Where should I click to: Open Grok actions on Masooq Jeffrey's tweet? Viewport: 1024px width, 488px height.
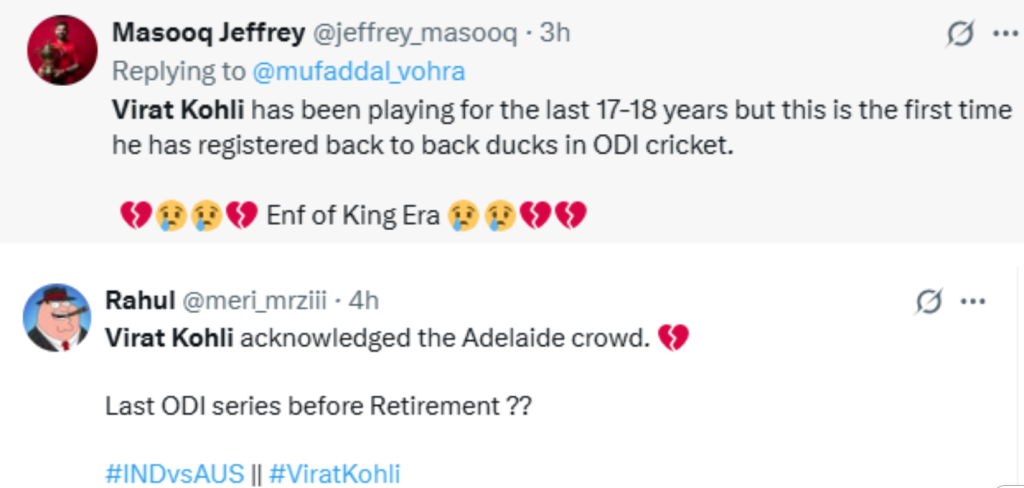click(961, 34)
